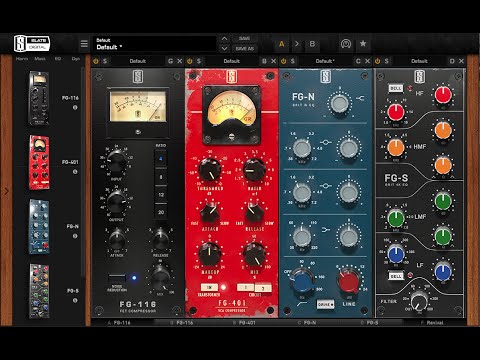Viewport: 480px width, 360px height.
Task: Solo the FG-401 module with S
Action: (199, 61)
